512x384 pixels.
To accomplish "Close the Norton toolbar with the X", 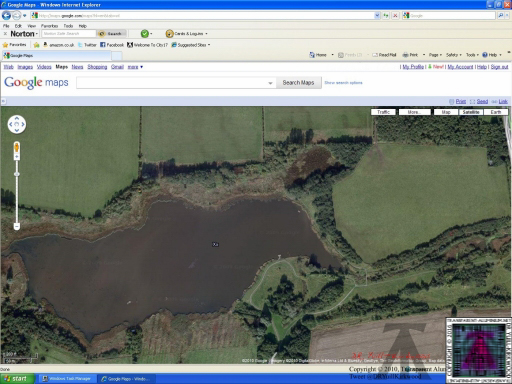I will pyautogui.click(x=5, y=34).
